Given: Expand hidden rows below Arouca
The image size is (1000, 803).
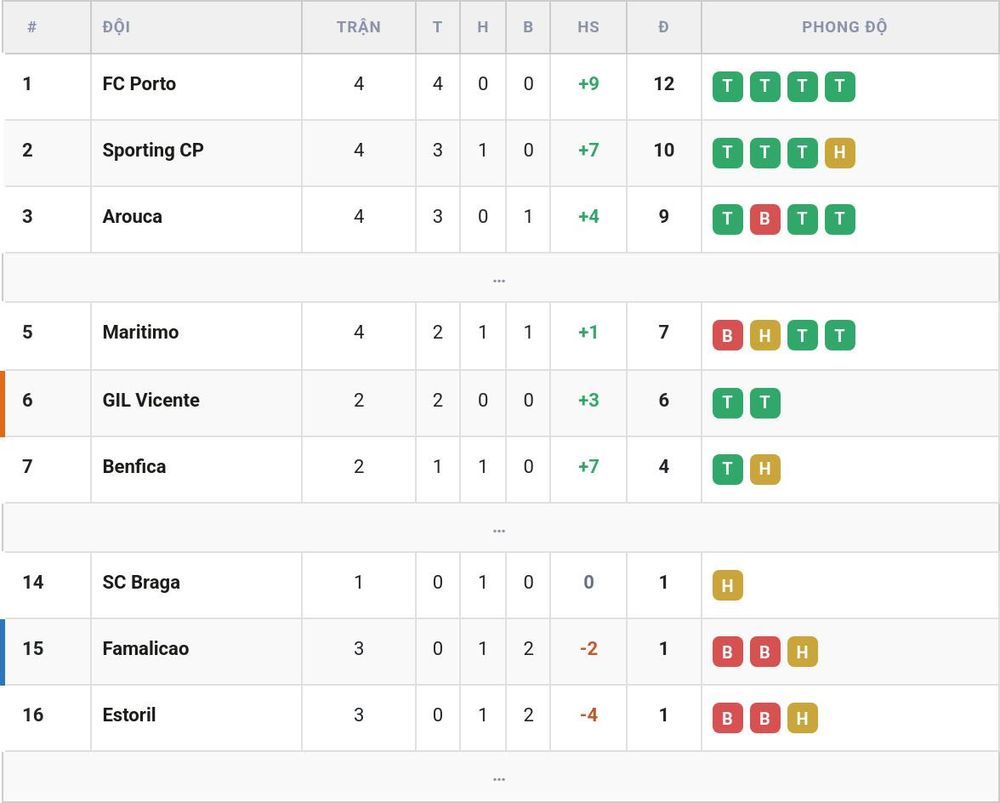Looking at the screenshot, I should point(500,277).
